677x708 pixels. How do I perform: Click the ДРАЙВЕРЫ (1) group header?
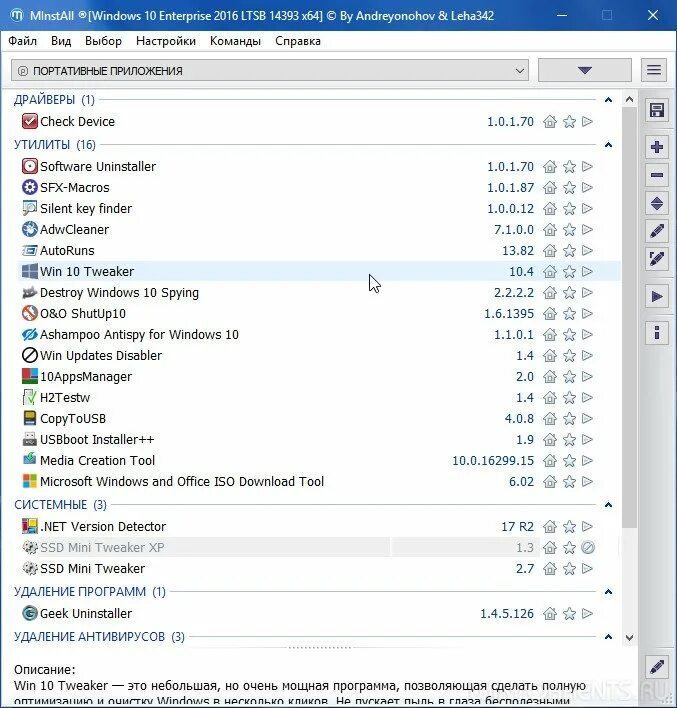(54, 100)
